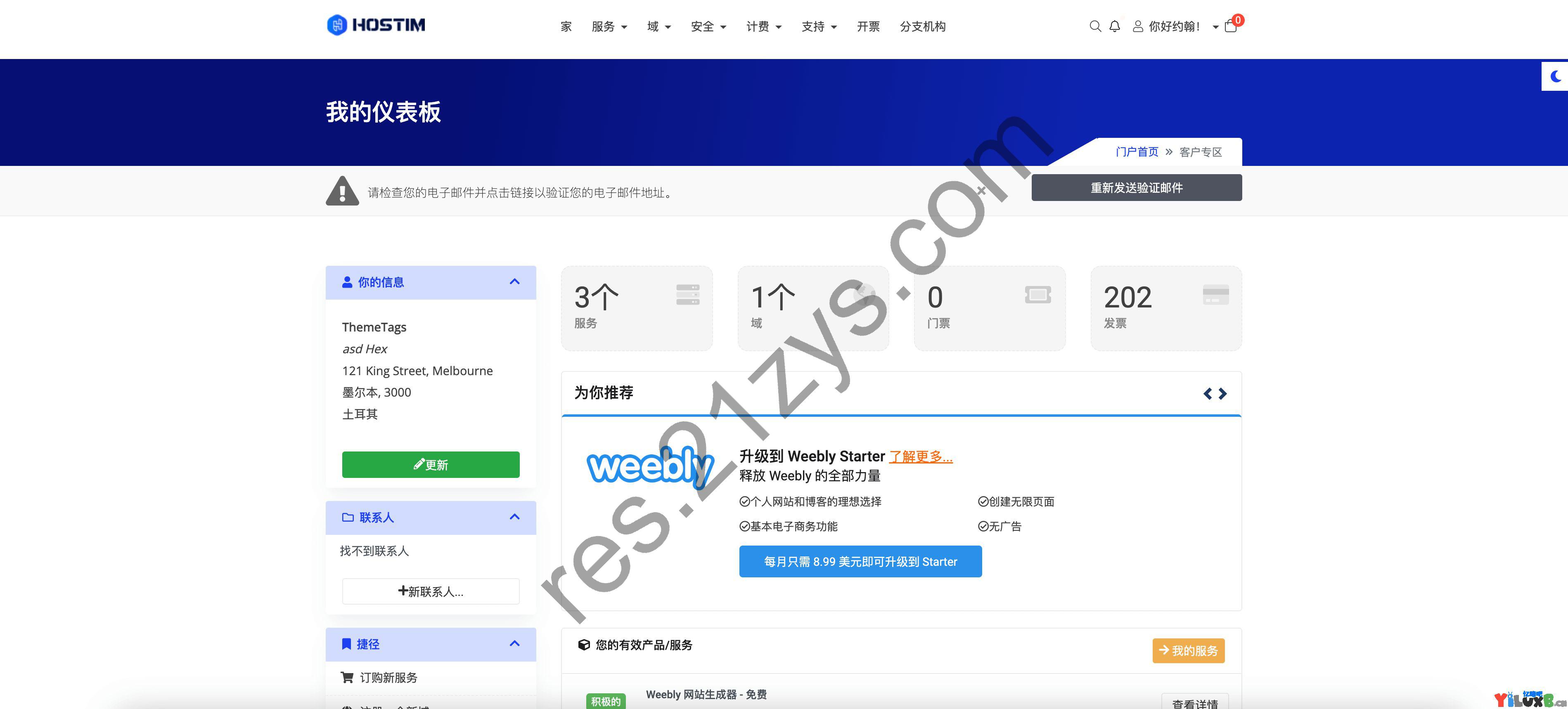Click the warning triangle icon
Image resolution: width=1568 pixels, height=709 pixels.
(342, 191)
